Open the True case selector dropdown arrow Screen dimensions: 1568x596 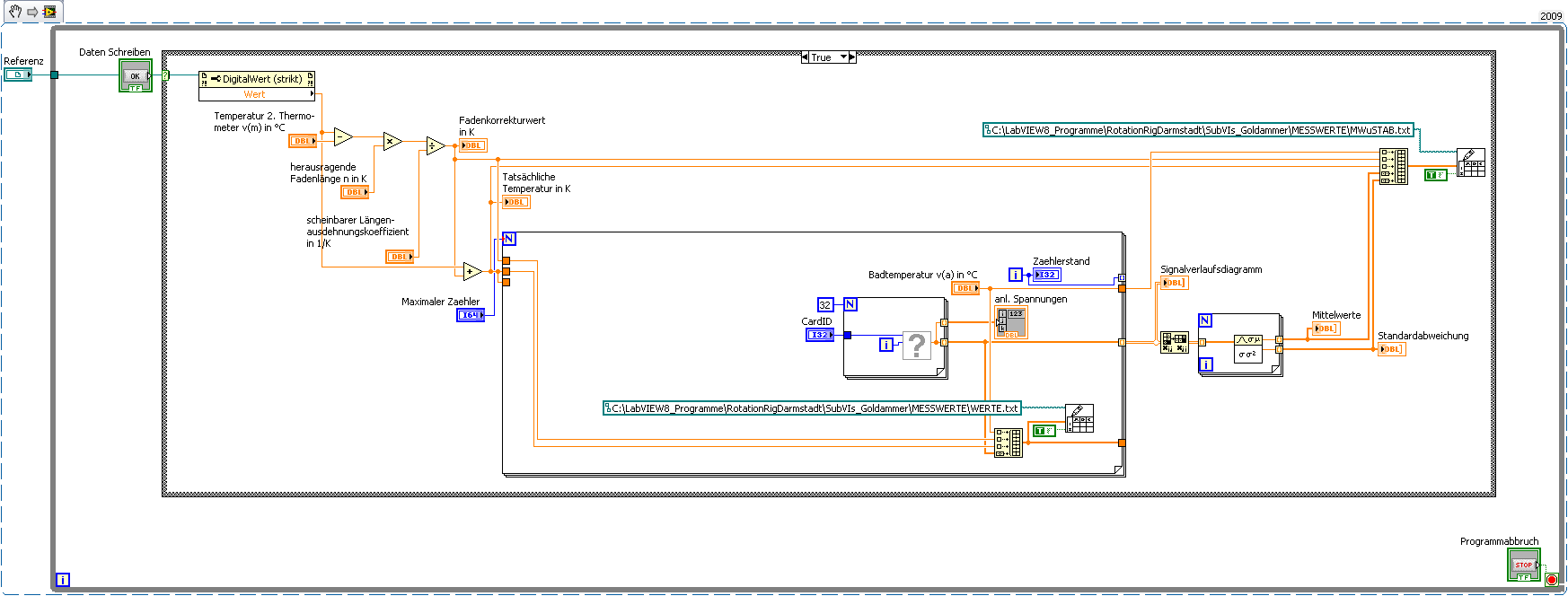[843, 57]
